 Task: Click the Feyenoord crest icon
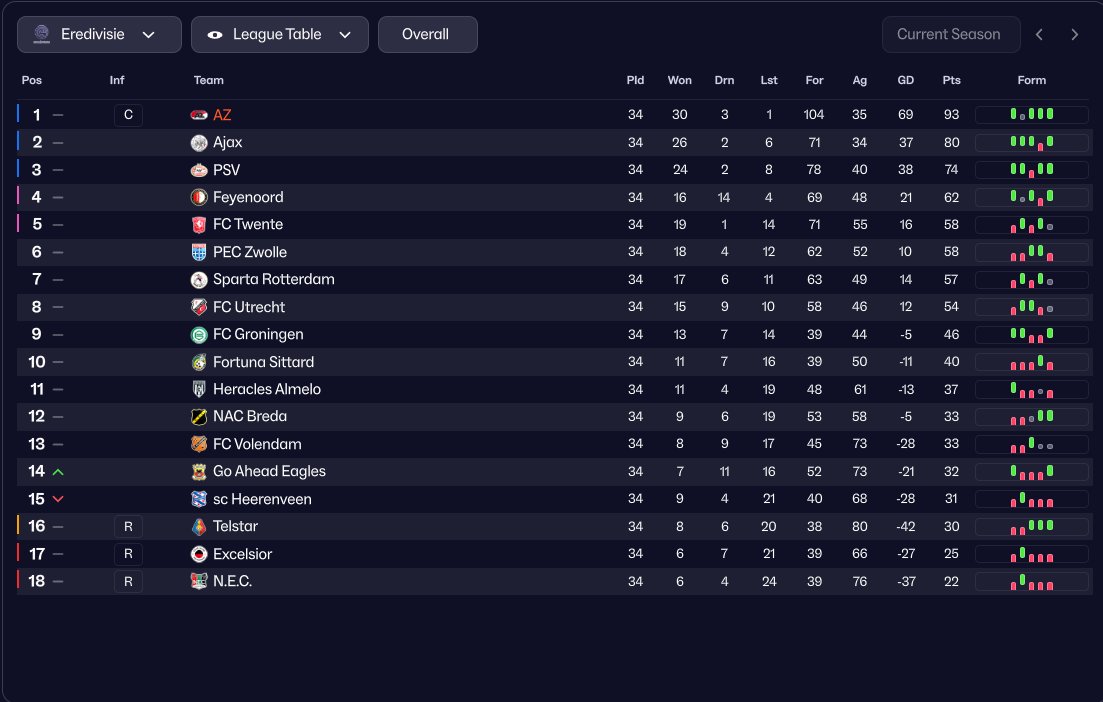pyautogui.click(x=199, y=198)
